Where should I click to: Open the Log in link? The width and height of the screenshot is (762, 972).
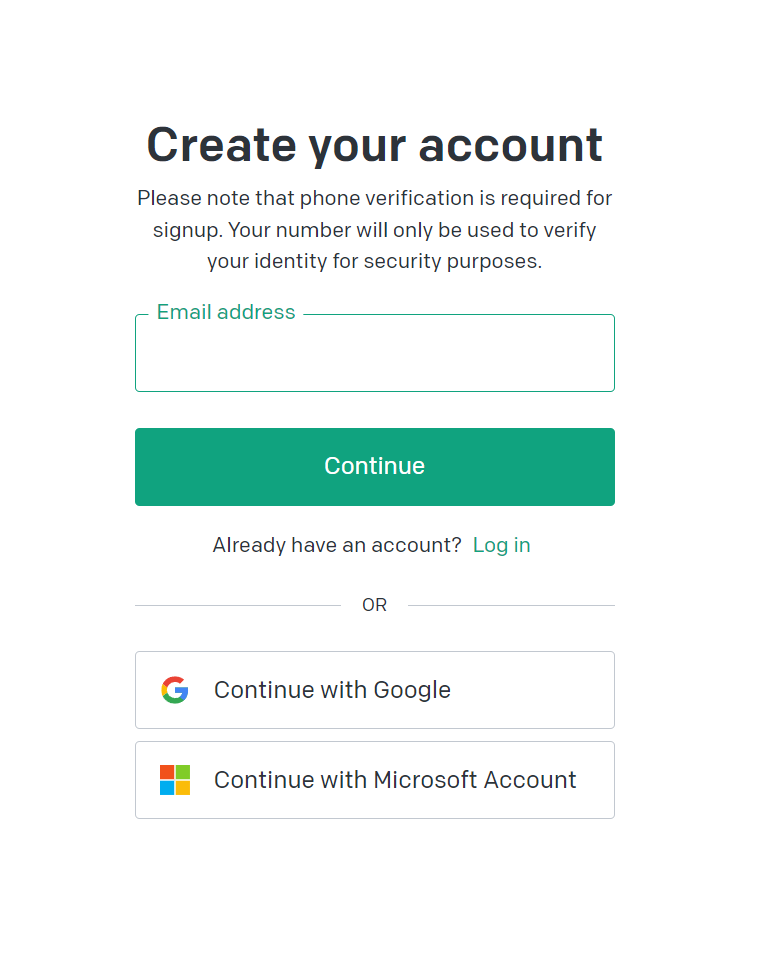(x=501, y=545)
